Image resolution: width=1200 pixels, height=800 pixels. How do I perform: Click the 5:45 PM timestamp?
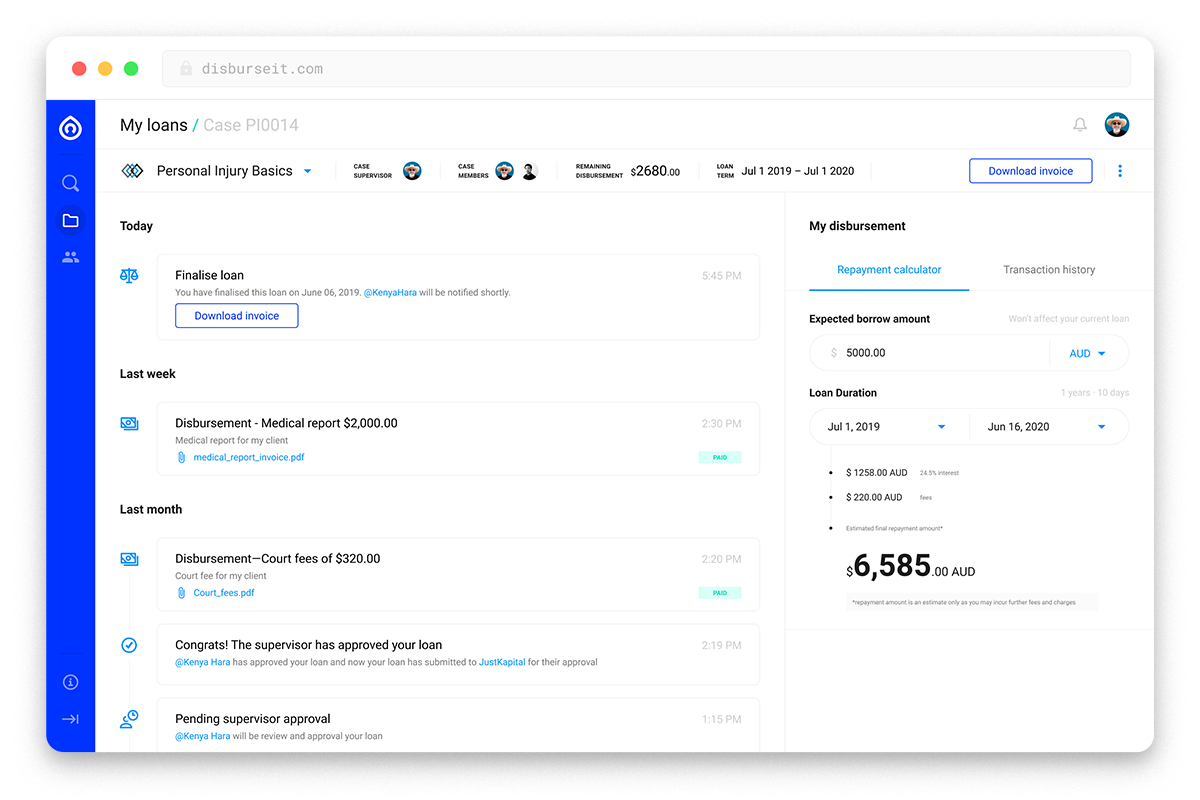pyautogui.click(x=721, y=275)
